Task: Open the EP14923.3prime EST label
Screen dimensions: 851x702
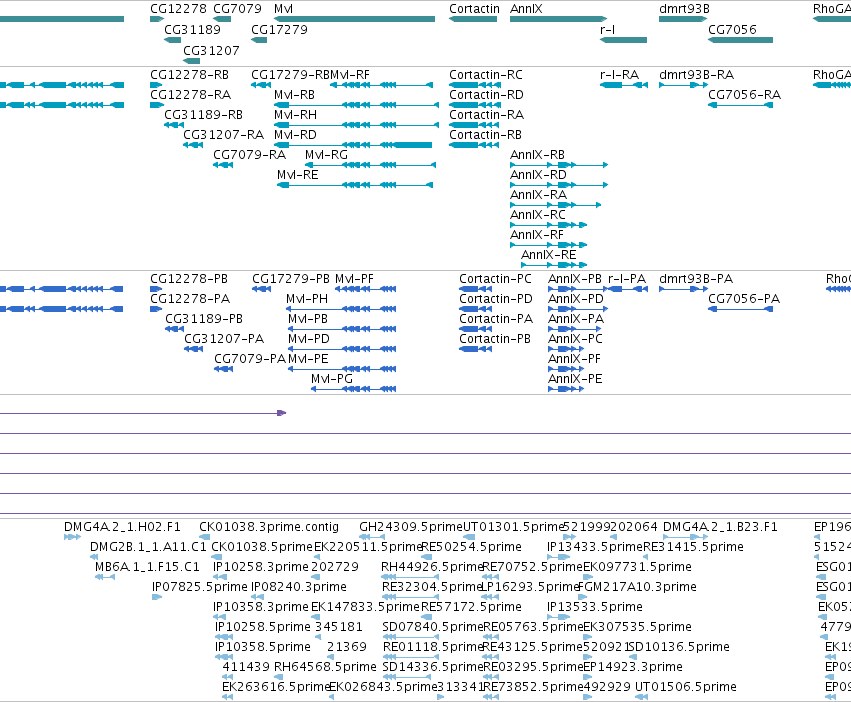Action: pyautogui.click(x=633, y=667)
